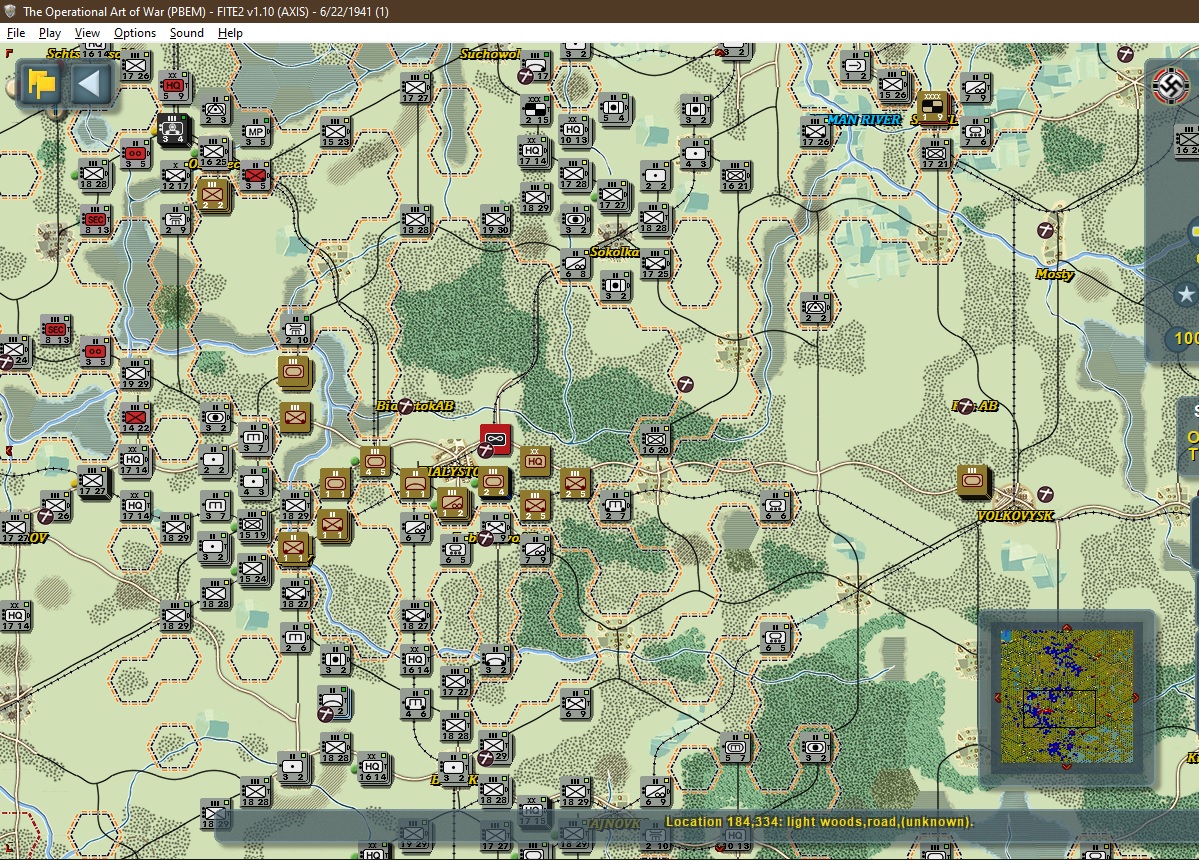Click the Mosty town label

1054,274
